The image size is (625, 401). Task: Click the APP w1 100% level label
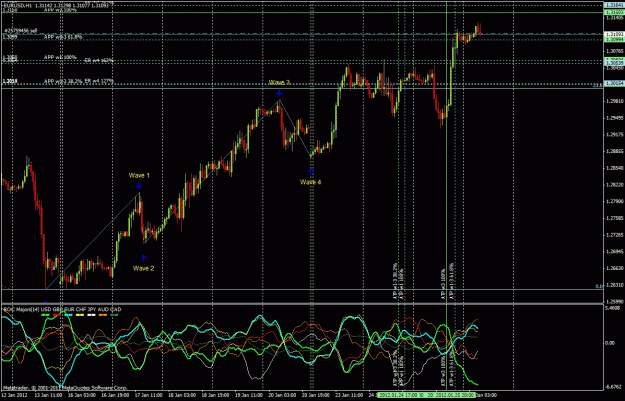(x=60, y=57)
